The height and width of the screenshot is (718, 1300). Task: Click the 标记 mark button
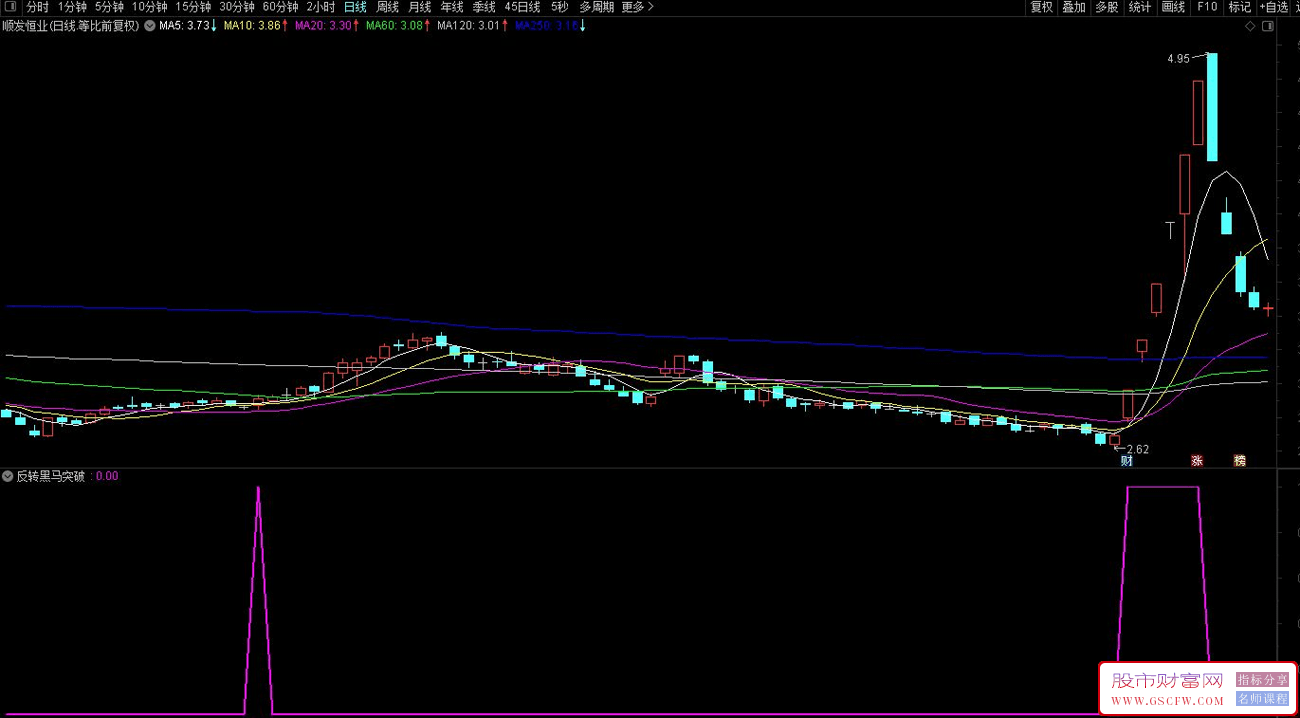[1240, 7]
